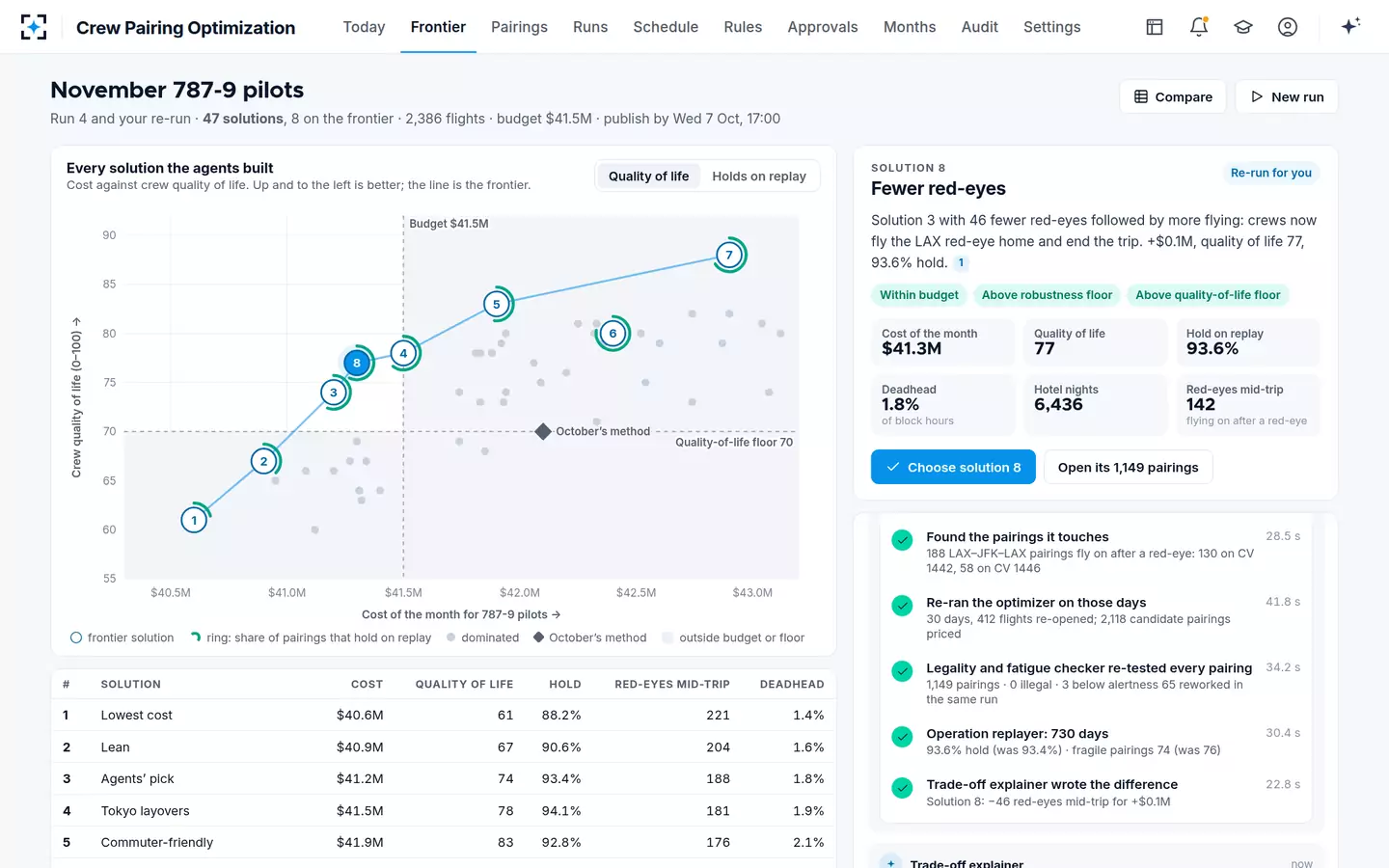Click the graduation cap learning icon
Image resolution: width=1389 pixels, height=868 pixels.
point(1243,27)
